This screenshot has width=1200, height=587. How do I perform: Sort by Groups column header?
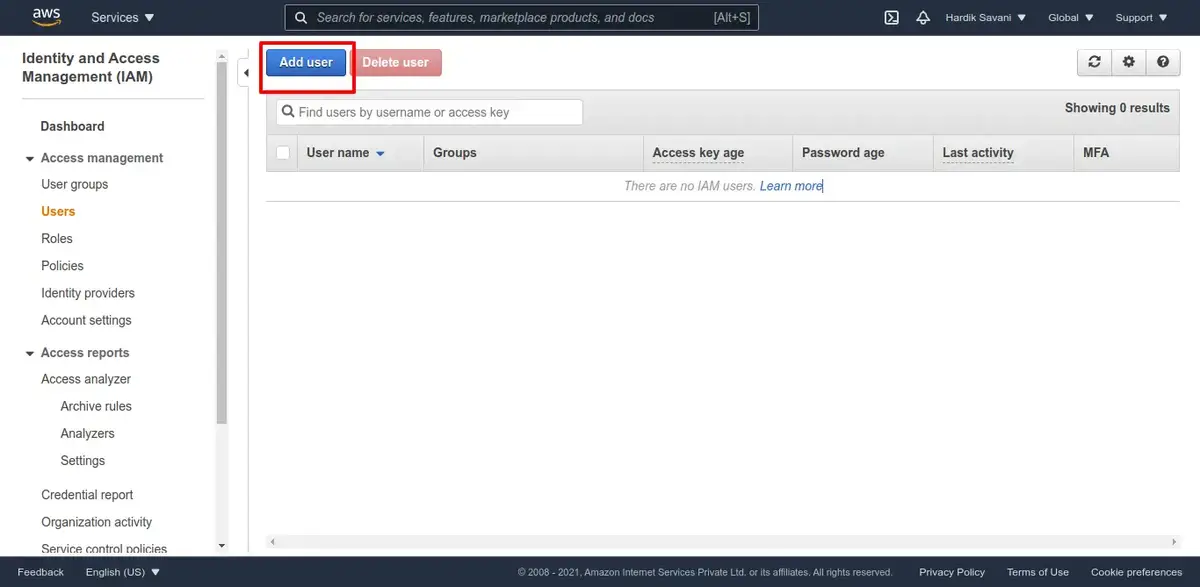(x=455, y=153)
